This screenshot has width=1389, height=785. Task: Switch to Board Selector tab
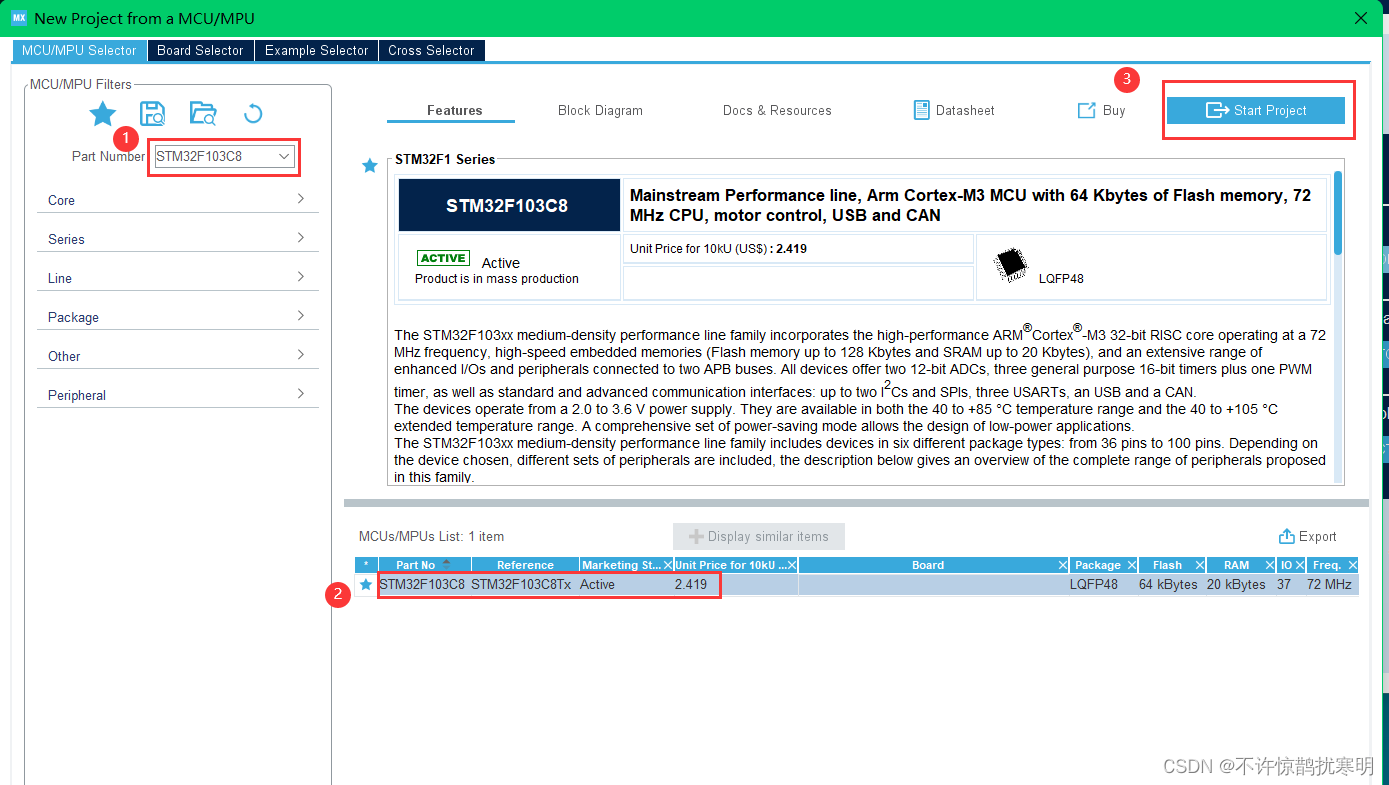[200, 50]
